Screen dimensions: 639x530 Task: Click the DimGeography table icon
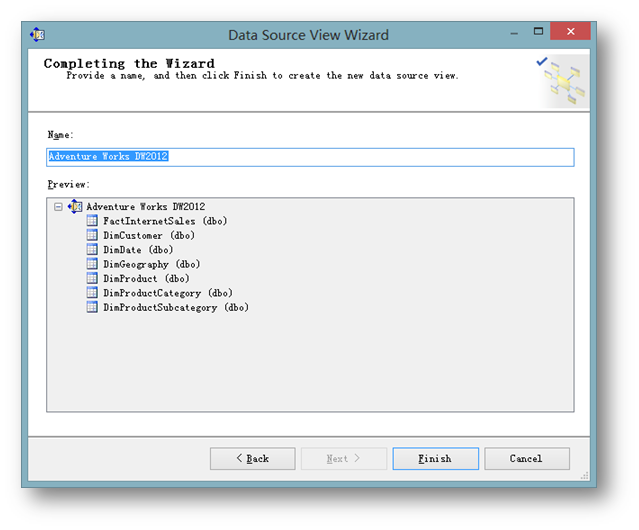pyautogui.click(x=93, y=264)
